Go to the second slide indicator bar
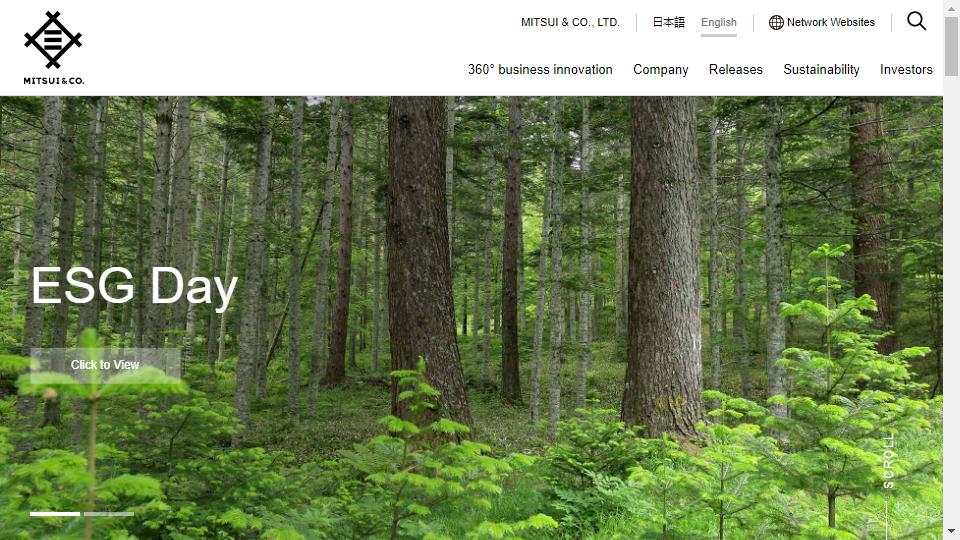This screenshot has height=540, width=960. 109,514
